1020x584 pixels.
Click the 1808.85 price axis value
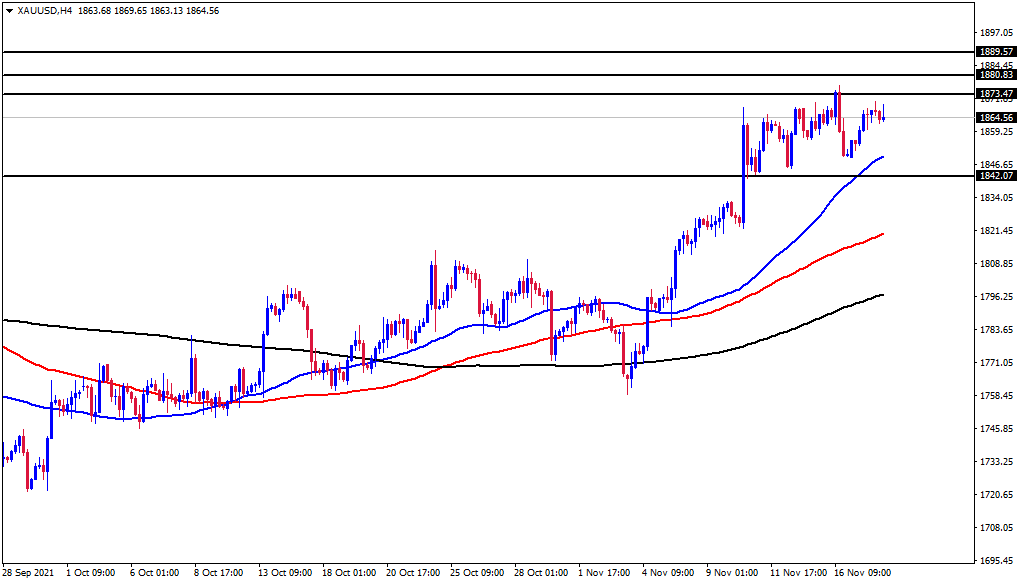tap(997, 263)
